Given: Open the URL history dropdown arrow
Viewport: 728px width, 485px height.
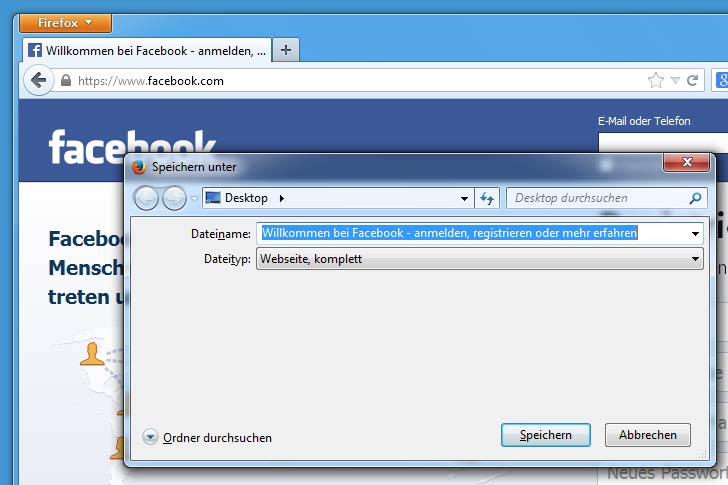Looking at the screenshot, I should 676,81.
